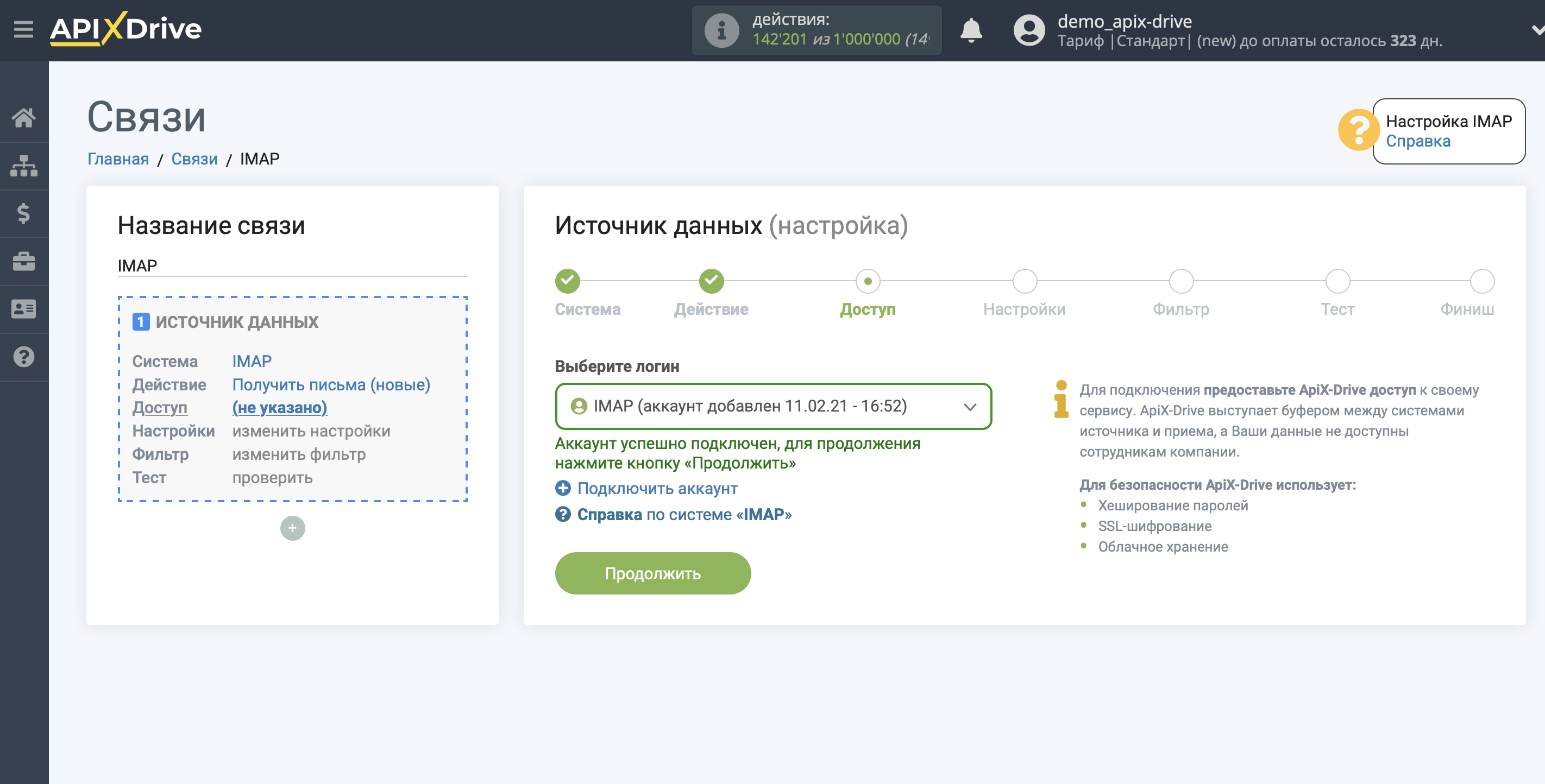The image size is (1545, 784).
Task: Go to the Настройки step circle
Action: tap(1025, 281)
